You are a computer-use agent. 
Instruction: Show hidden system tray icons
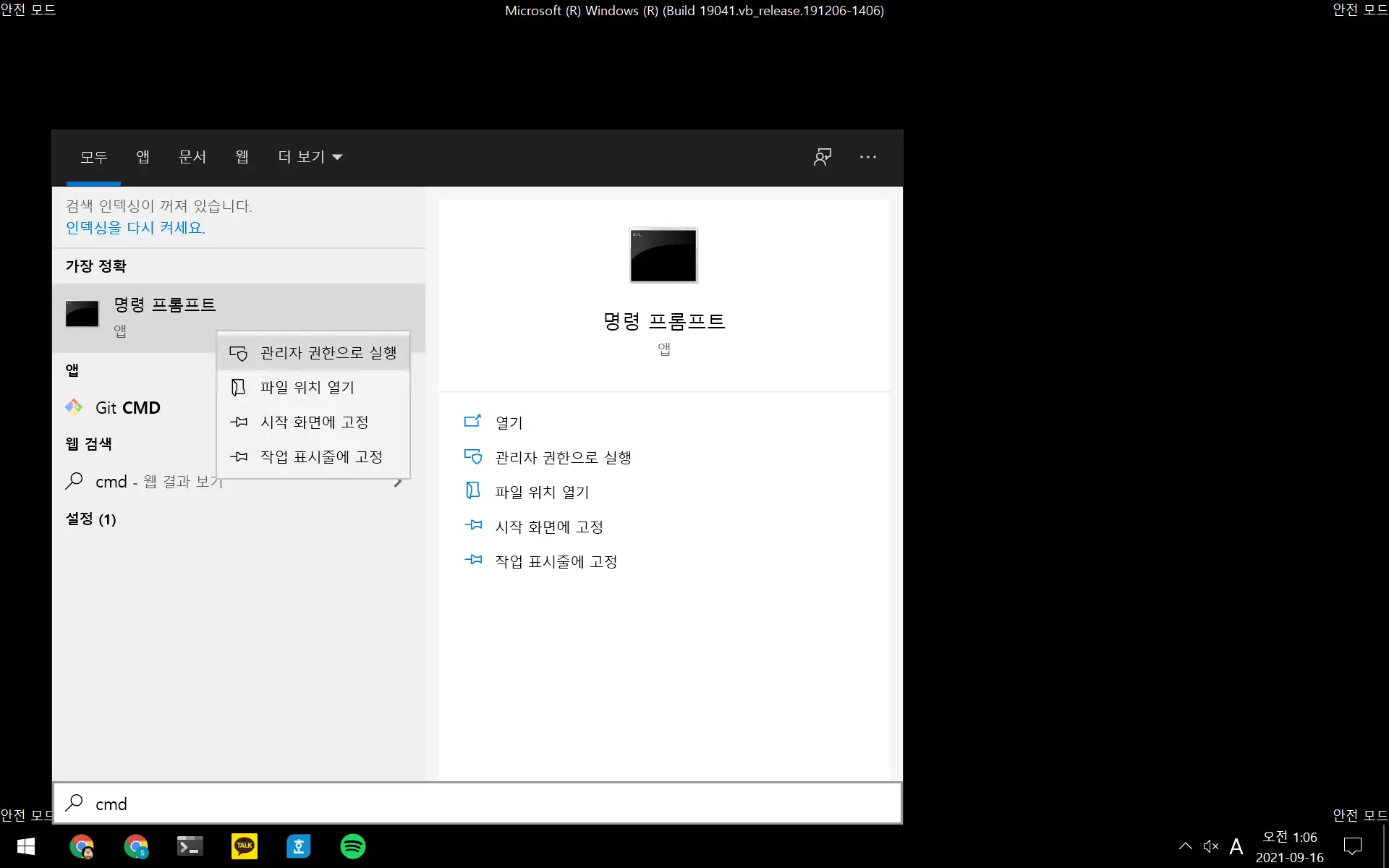click(1185, 846)
